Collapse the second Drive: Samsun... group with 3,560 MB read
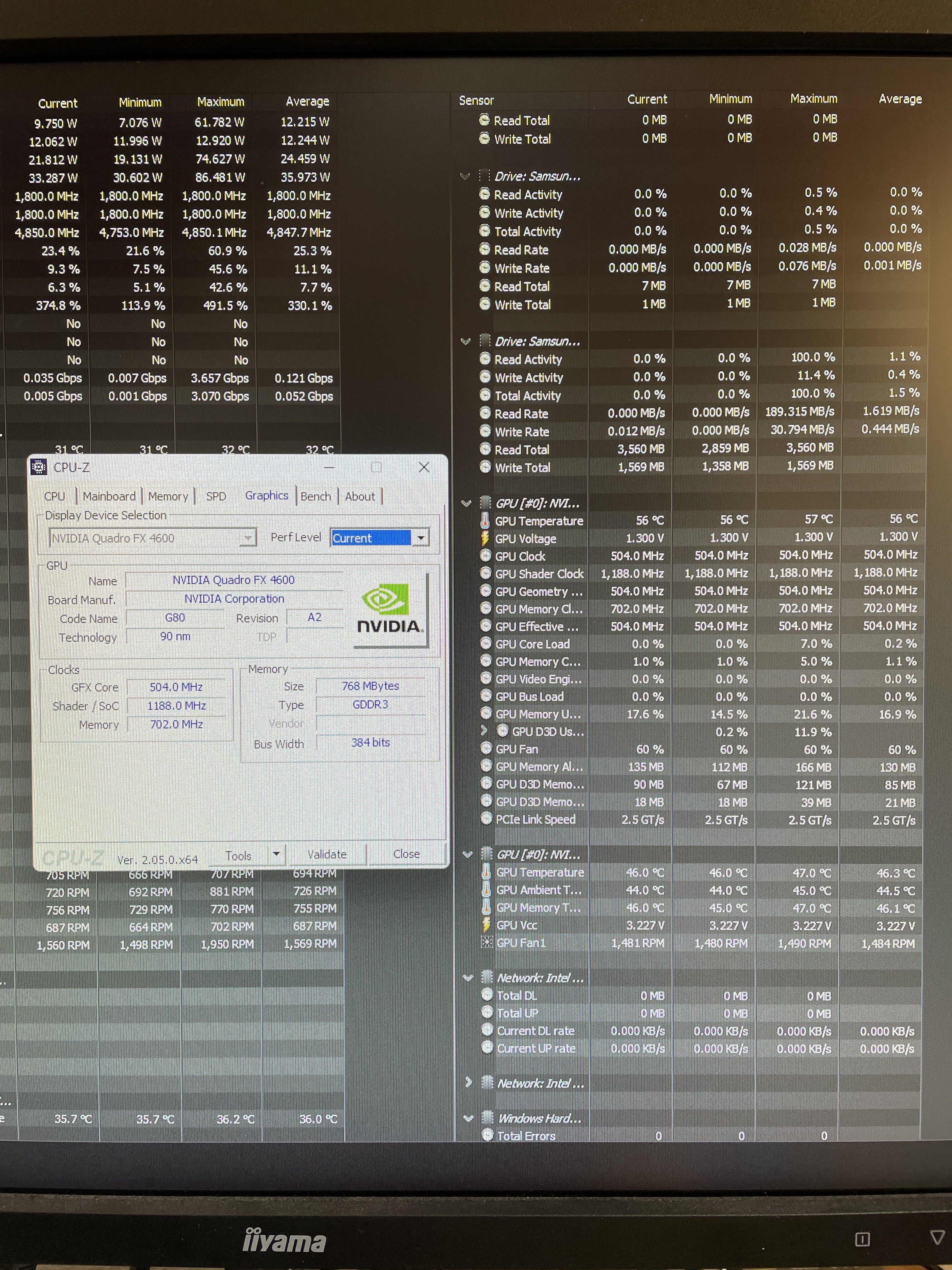 point(465,341)
